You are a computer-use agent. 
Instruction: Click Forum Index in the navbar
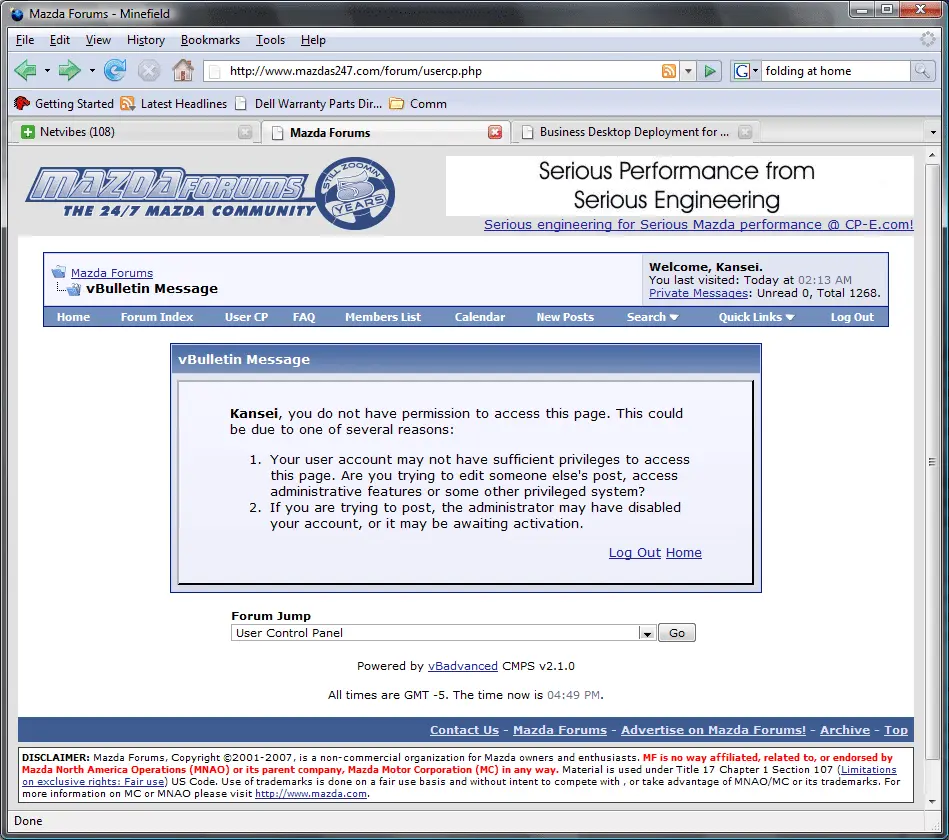pos(157,317)
